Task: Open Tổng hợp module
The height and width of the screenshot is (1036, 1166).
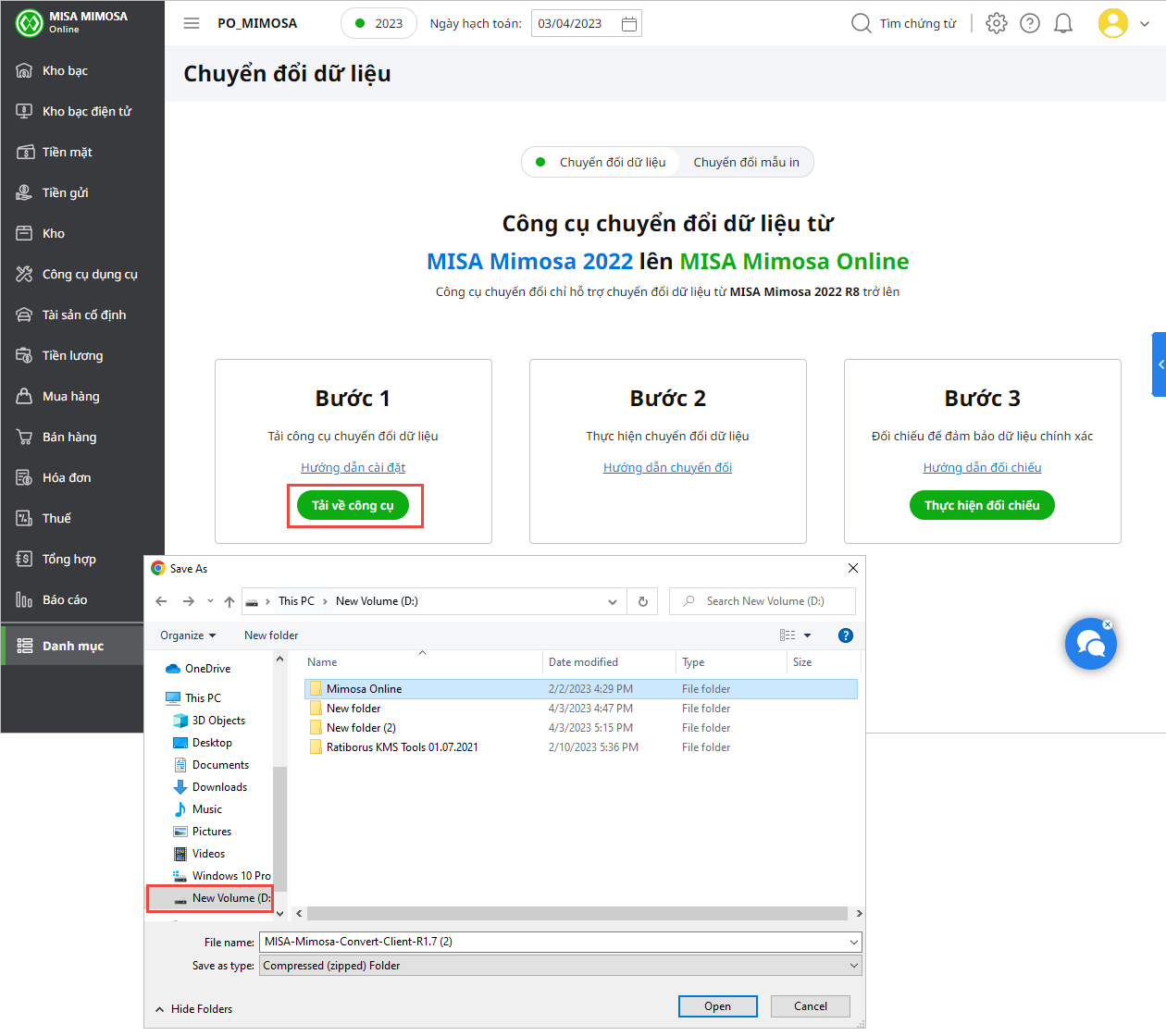Action: [x=82, y=559]
